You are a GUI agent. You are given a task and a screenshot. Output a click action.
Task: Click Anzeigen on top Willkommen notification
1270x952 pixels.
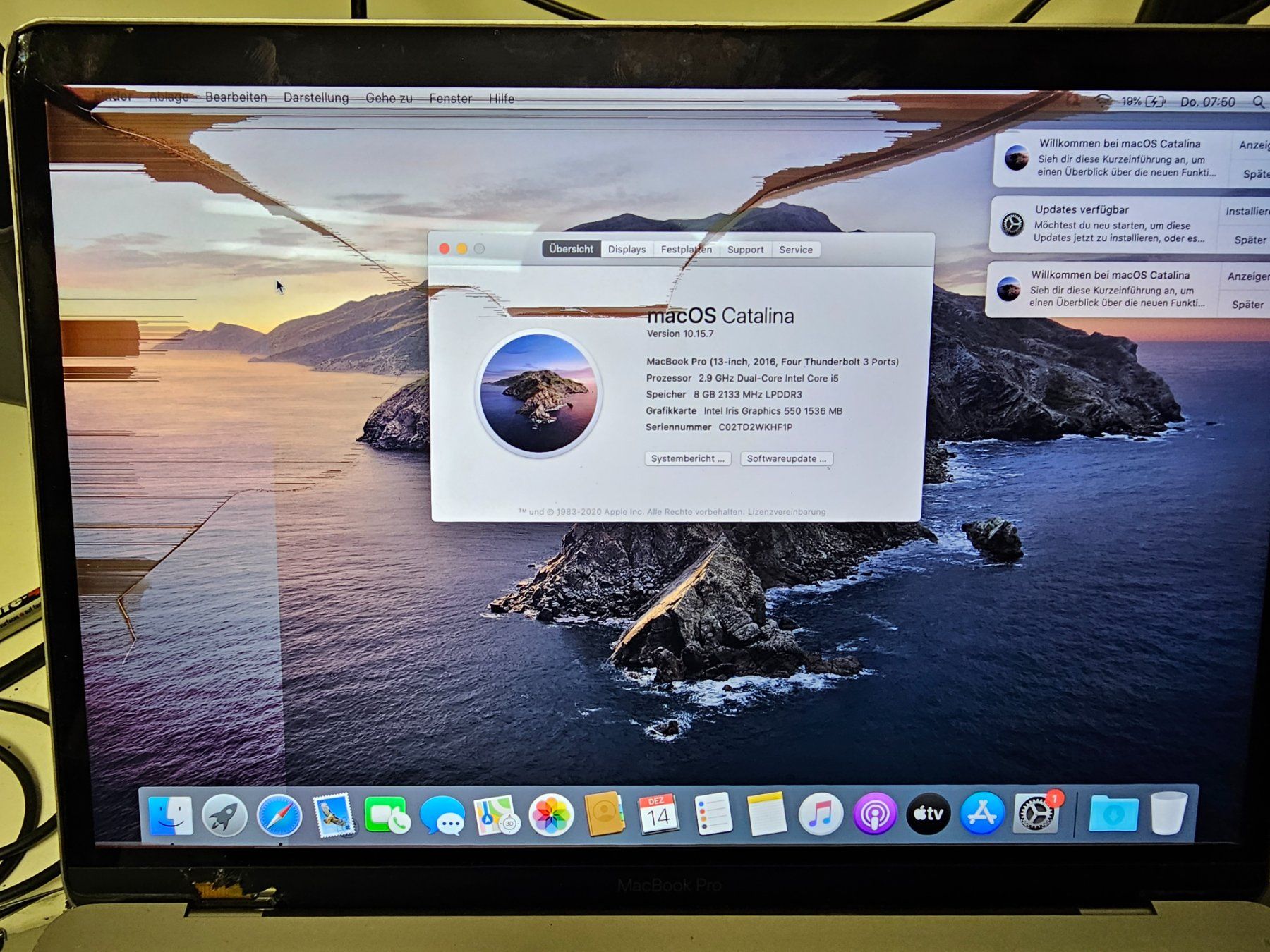click(1253, 145)
